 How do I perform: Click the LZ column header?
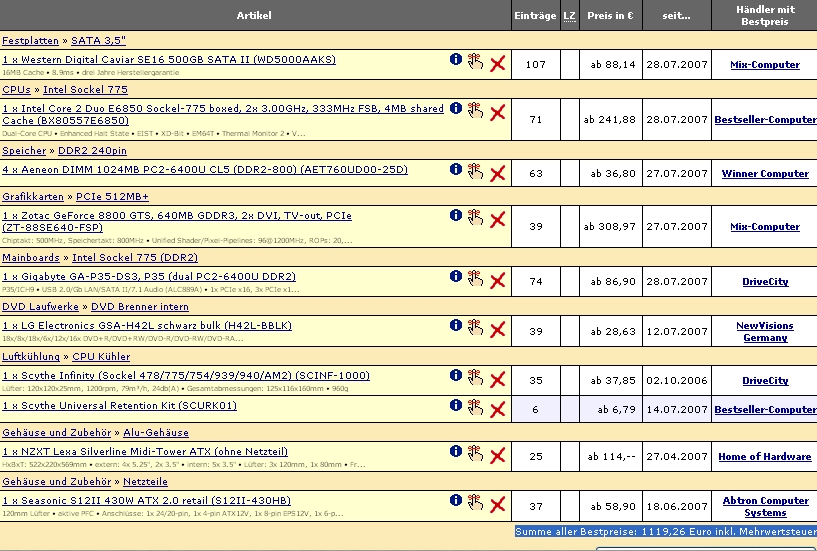[x=570, y=16]
